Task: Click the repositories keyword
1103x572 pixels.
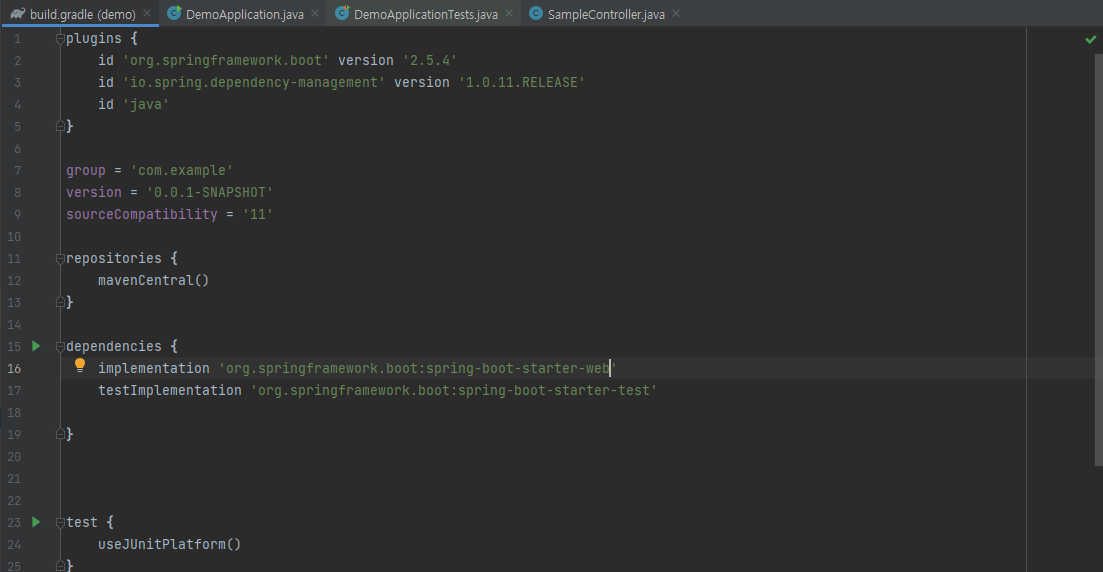Action: [x=114, y=258]
